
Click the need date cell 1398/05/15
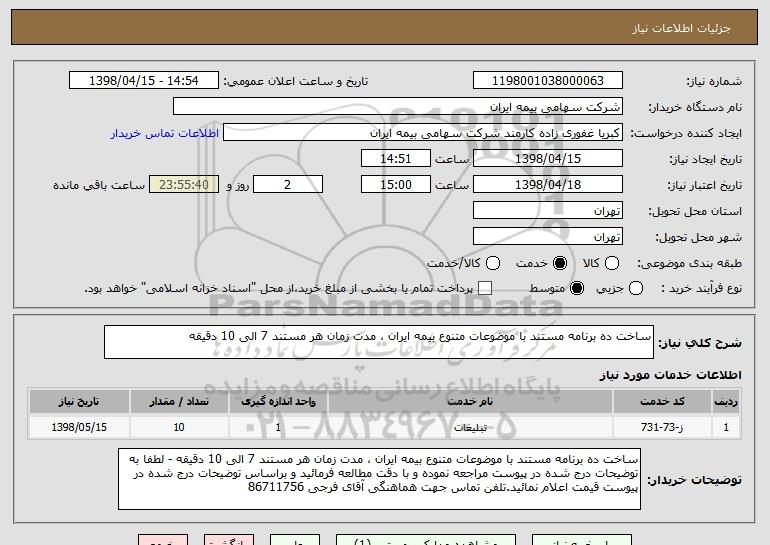79,427
